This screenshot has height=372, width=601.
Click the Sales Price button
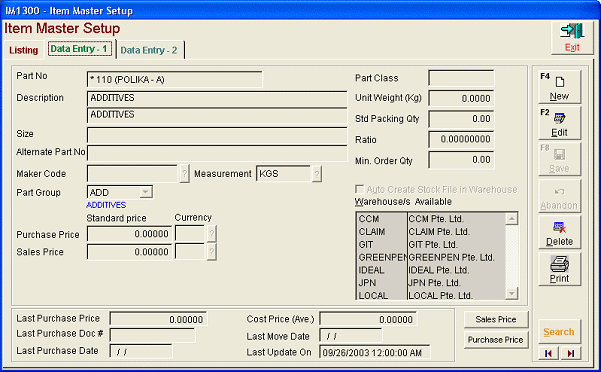coord(496,320)
